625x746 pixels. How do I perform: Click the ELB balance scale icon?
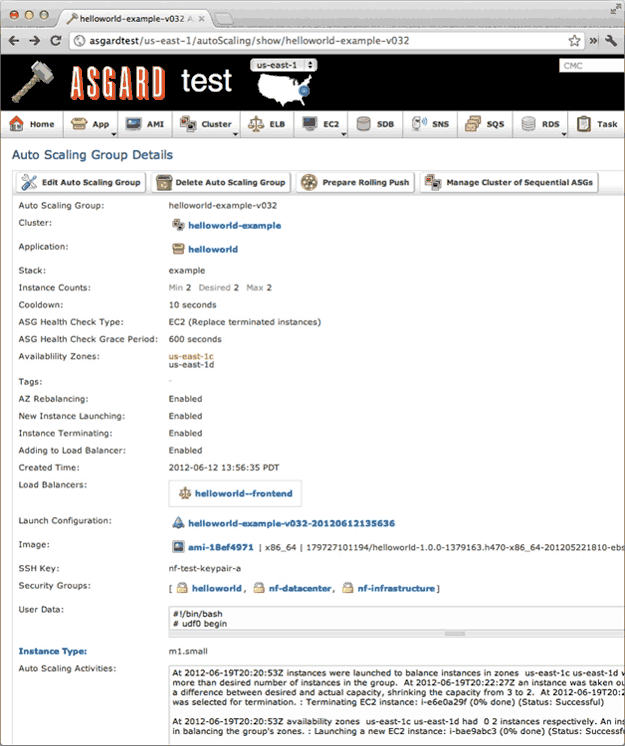click(256, 124)
